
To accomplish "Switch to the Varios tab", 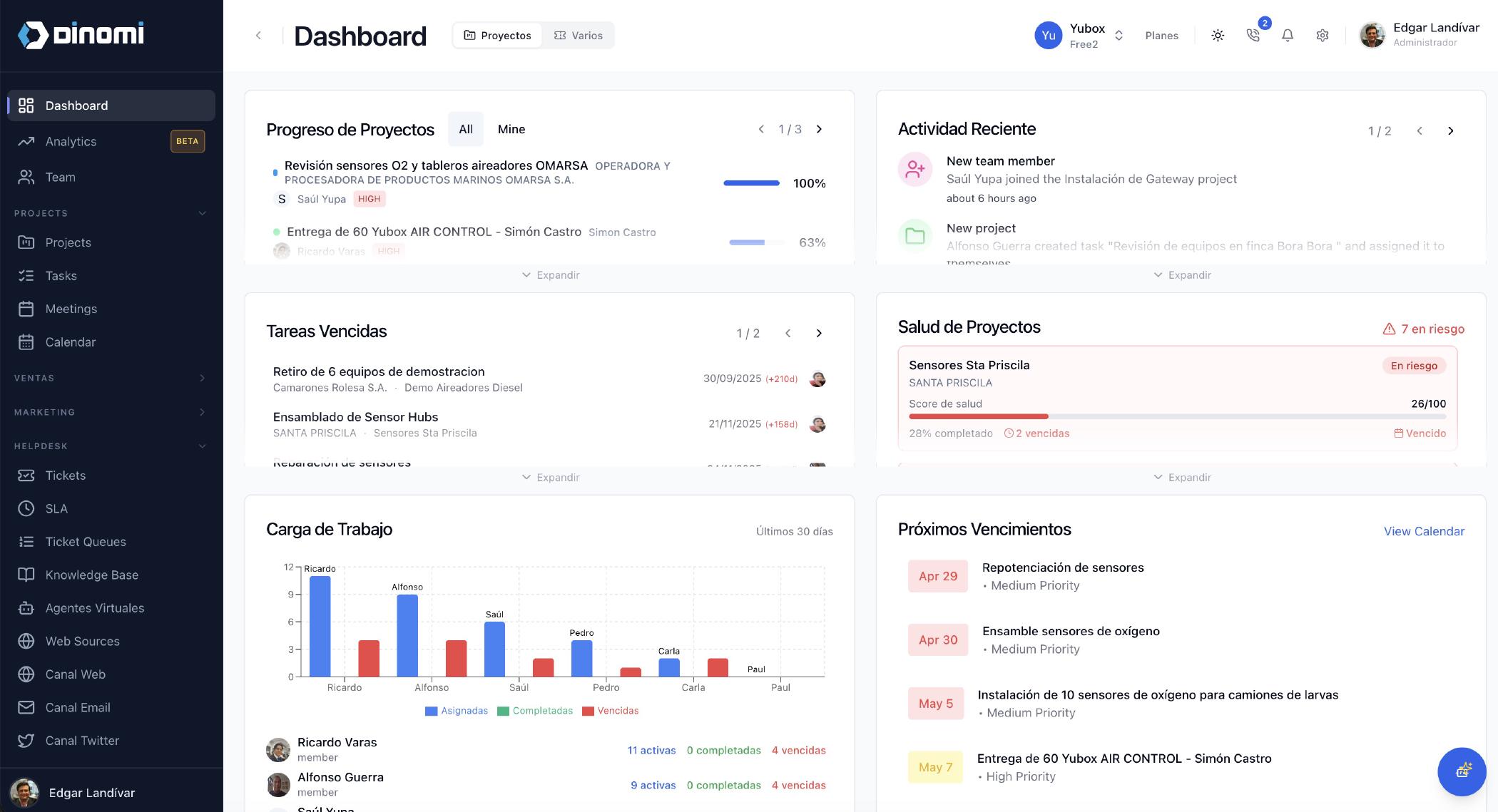I will (579, 36).
